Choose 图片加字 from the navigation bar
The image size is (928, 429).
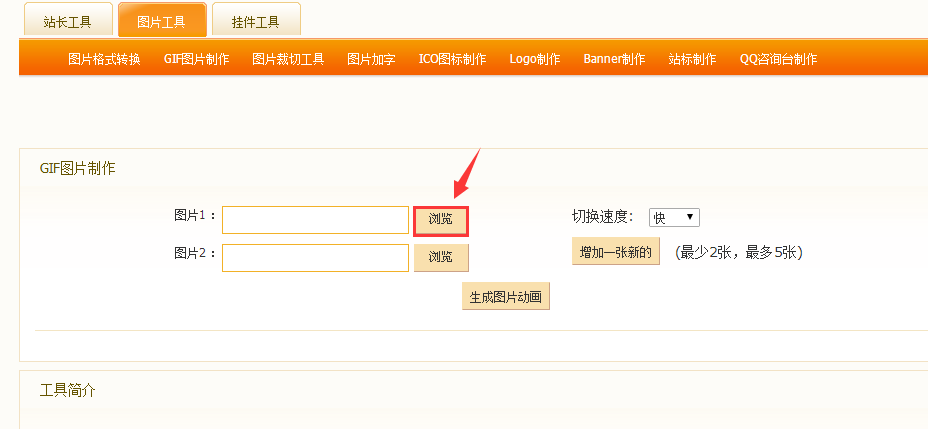click(x=371, y=59)
